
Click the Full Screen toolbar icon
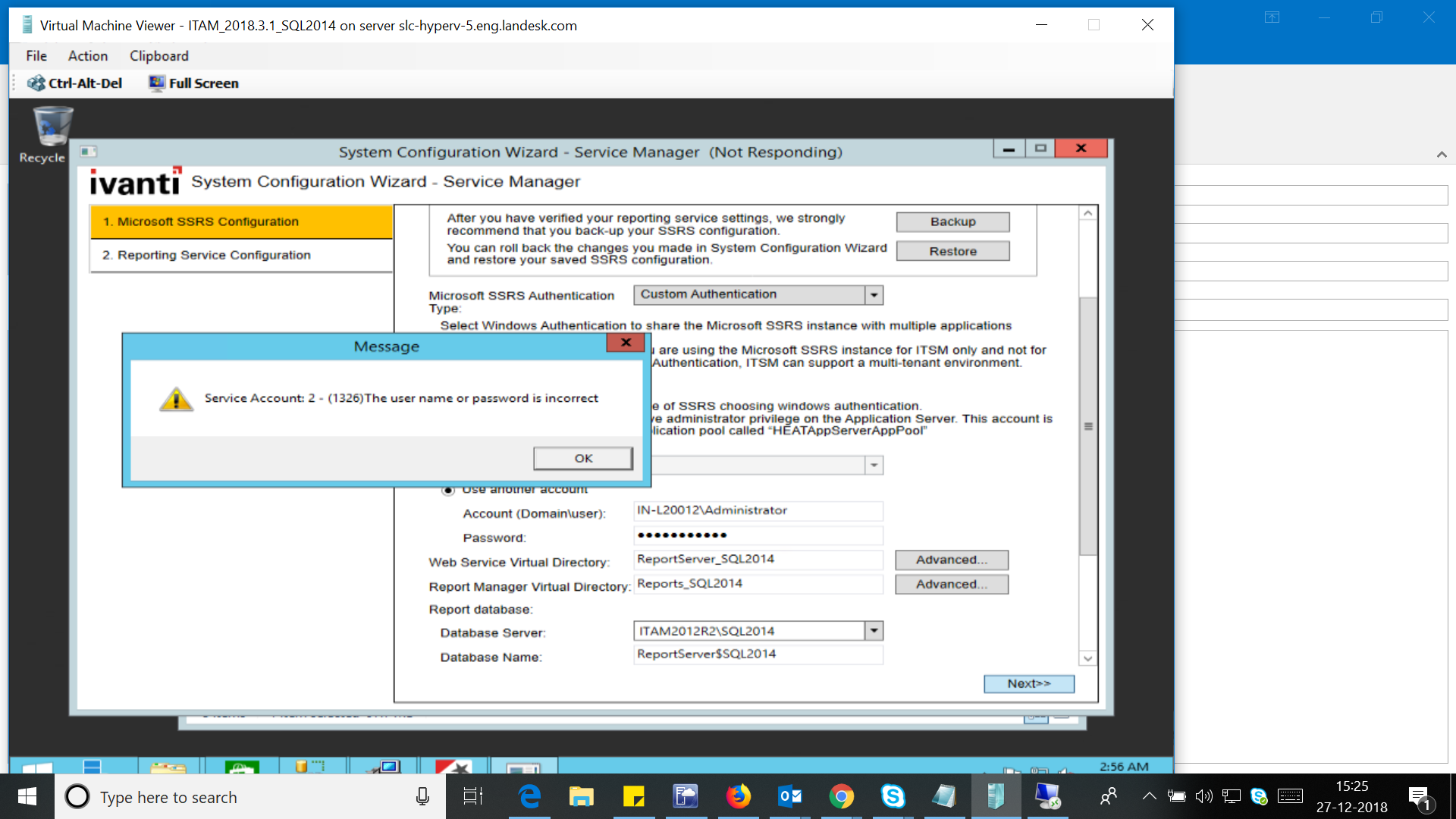157,83
